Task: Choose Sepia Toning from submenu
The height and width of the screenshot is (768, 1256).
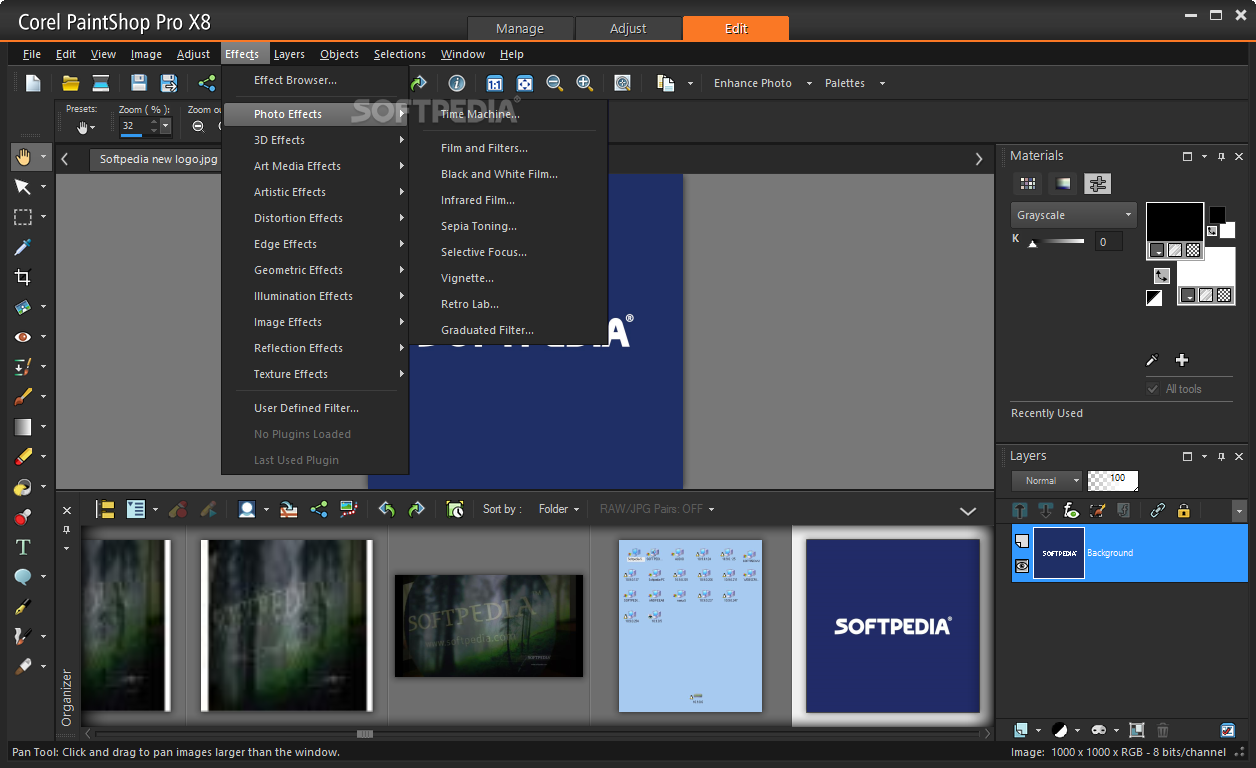Action: click(x=479, y=226)
